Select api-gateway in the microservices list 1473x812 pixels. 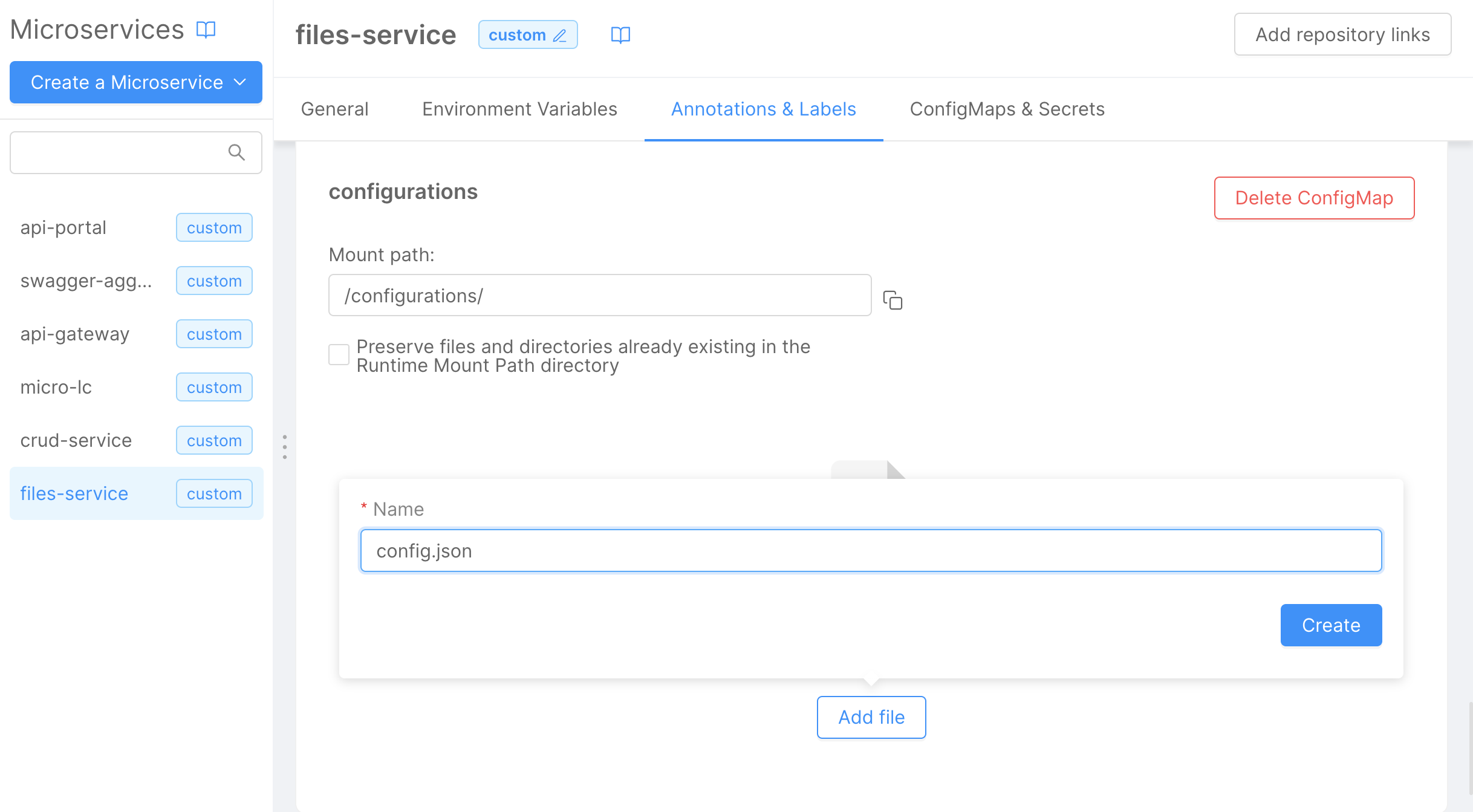[x=75, y=334]
